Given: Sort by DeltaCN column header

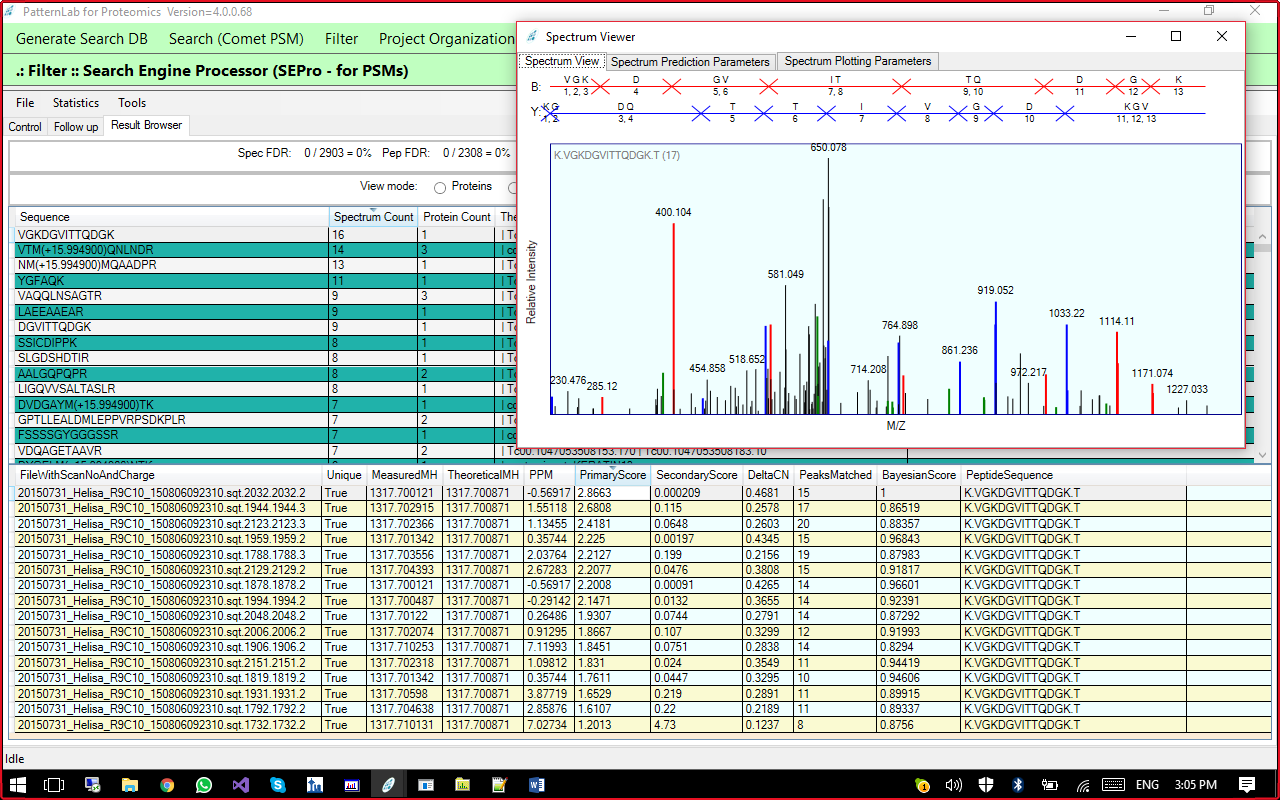Looking at the screenshot, I should (770, 475).
